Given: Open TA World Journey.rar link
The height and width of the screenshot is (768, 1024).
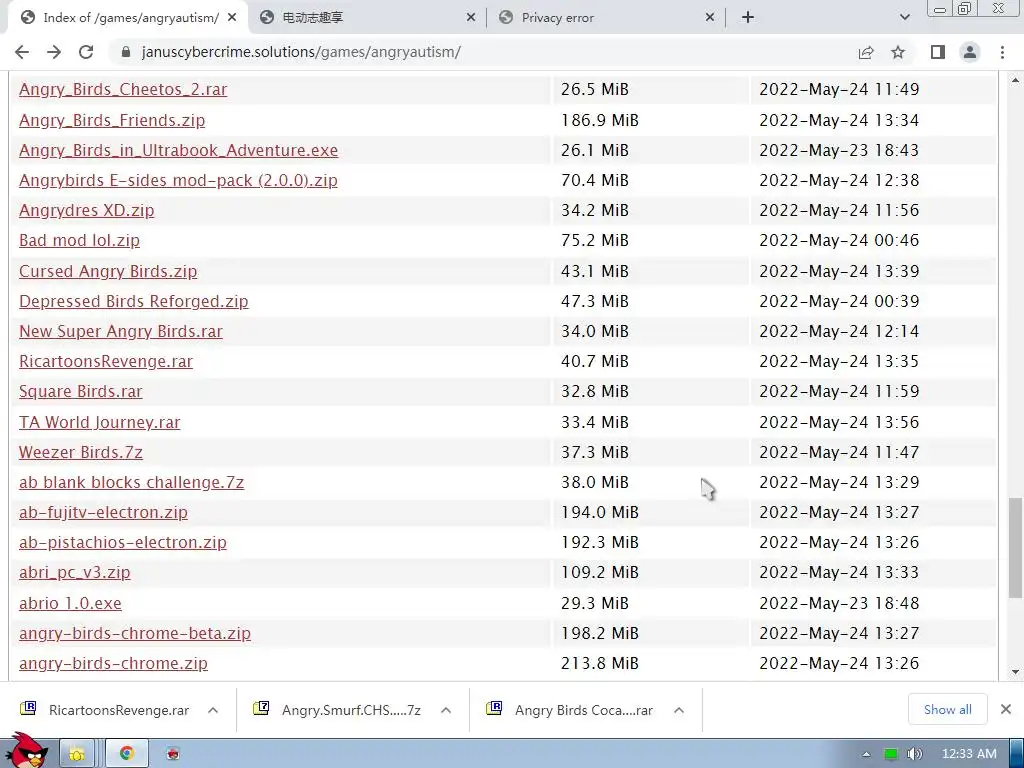Looking at the screenshot, I should 99,422.
